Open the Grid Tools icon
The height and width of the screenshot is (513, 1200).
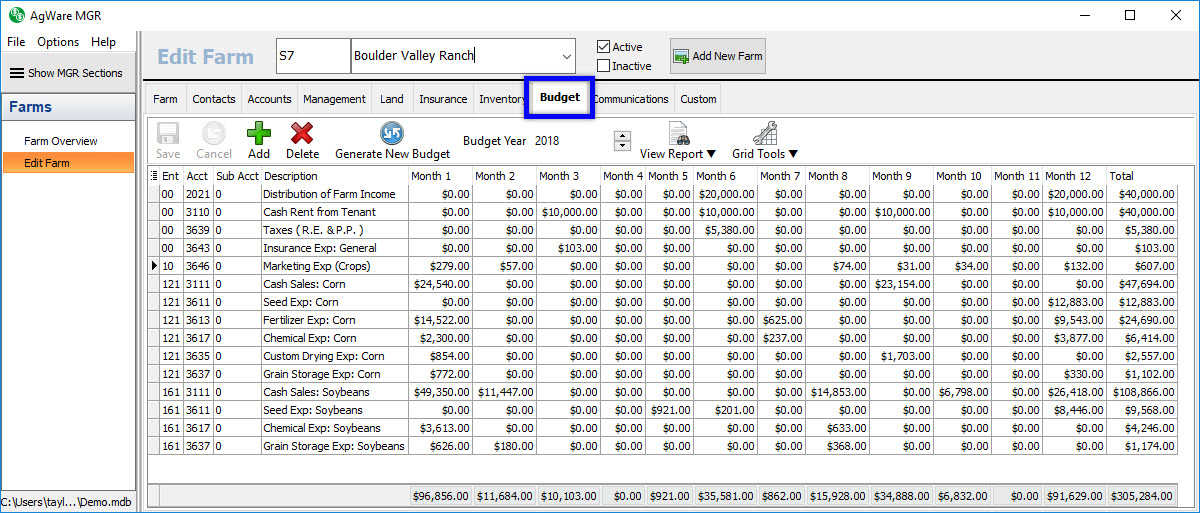coord(764,134)
